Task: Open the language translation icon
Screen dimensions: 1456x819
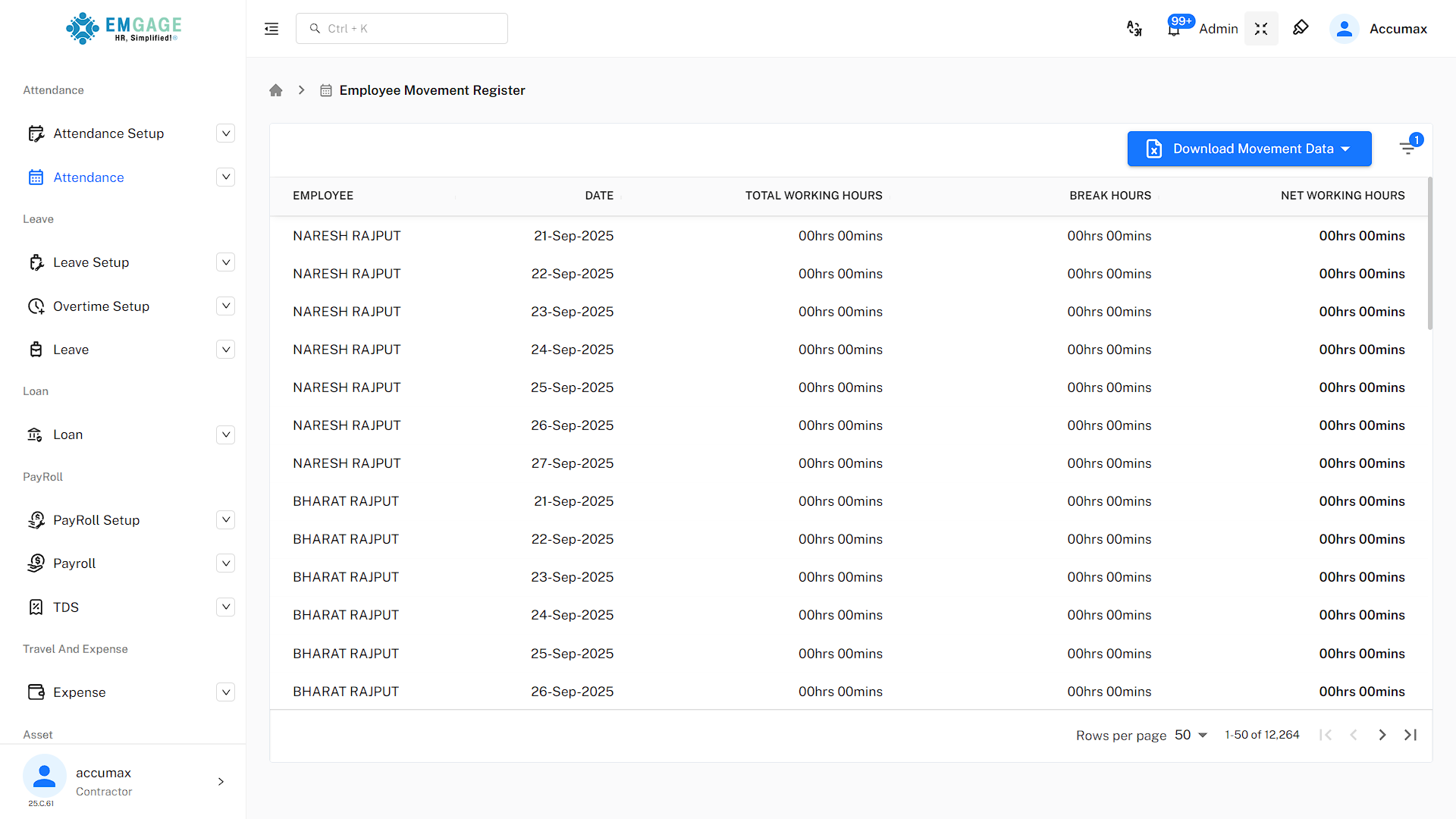Action: pyautogui.click(x=1134, y=28)
